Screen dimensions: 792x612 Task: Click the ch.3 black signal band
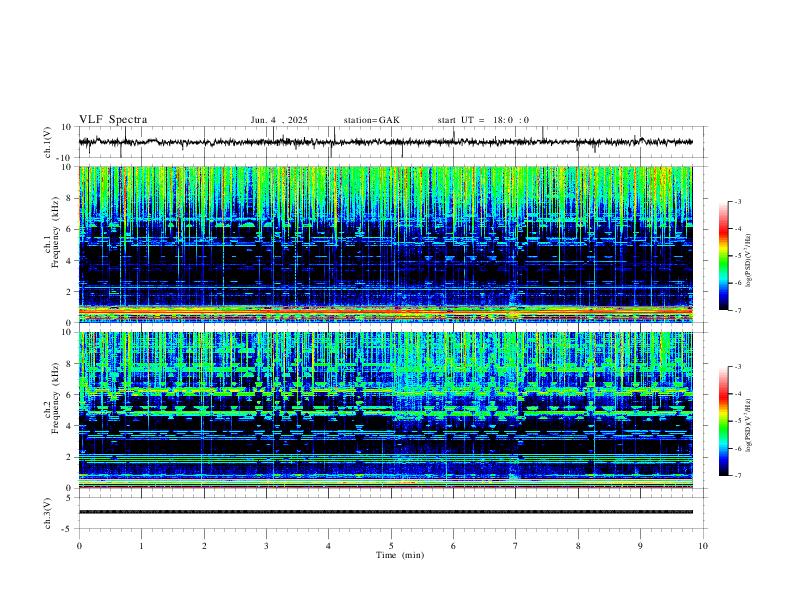(385, 512)
